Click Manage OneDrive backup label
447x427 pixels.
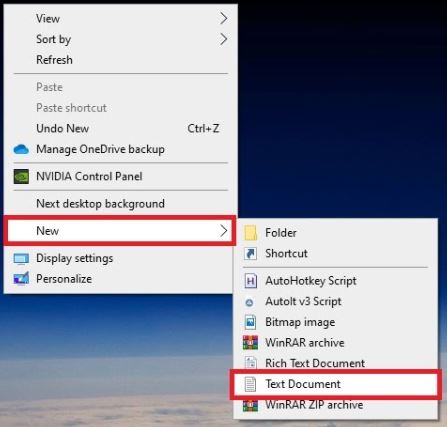pyautogui.click(x=100, y=149)
